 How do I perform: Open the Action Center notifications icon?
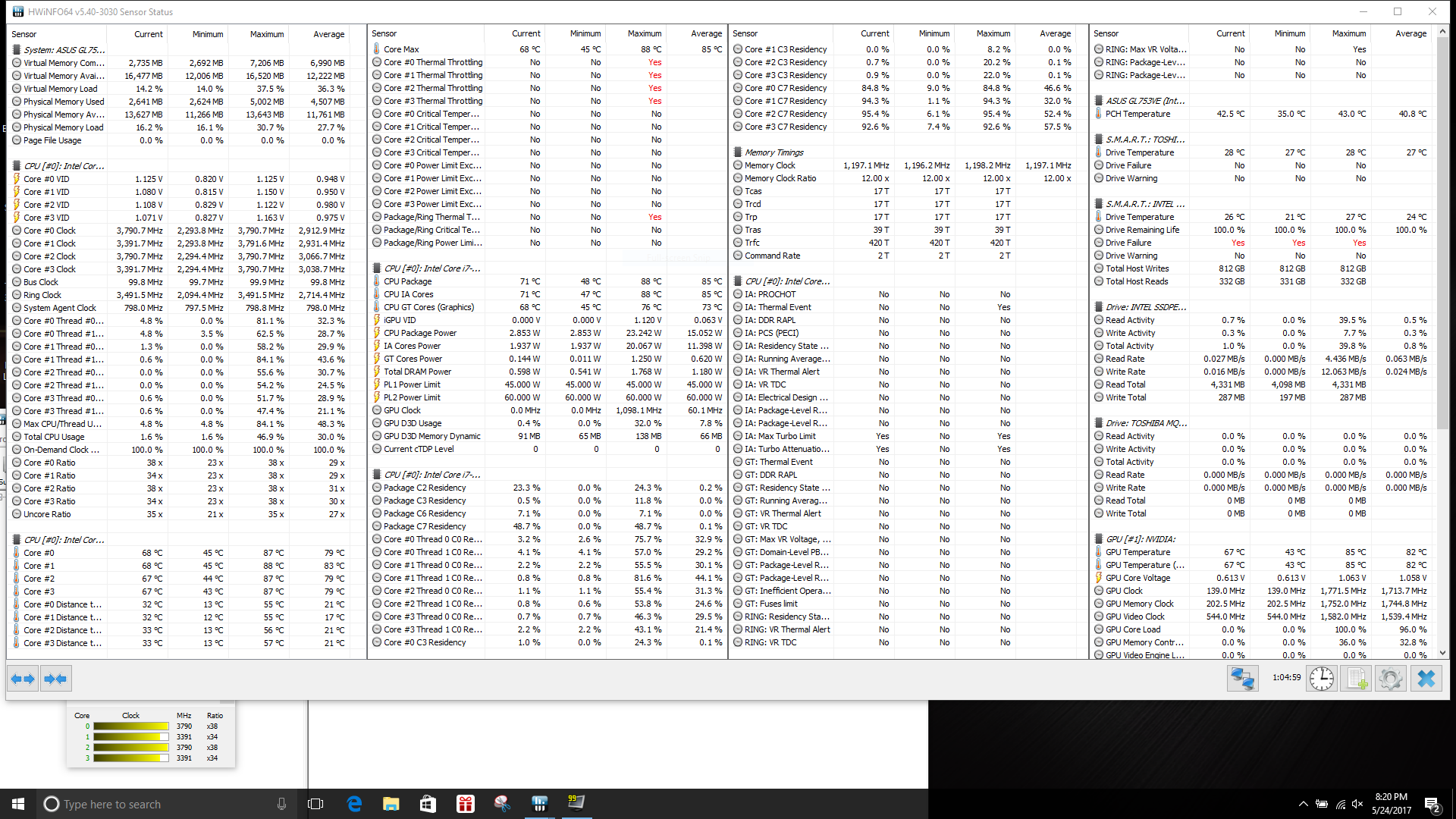point(1432,804)
